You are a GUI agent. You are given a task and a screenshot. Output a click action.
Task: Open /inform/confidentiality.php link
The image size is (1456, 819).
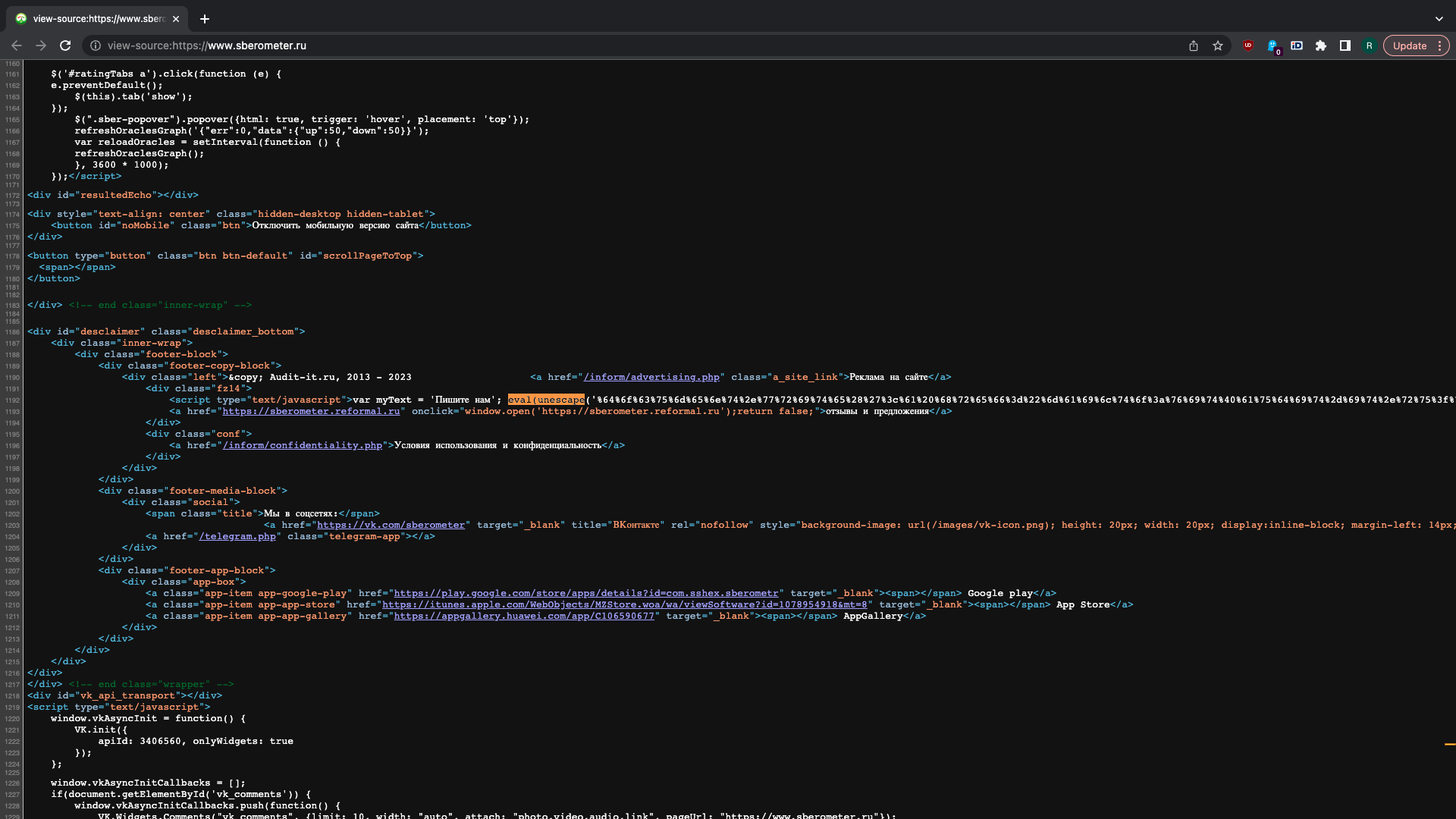[302, 445]
